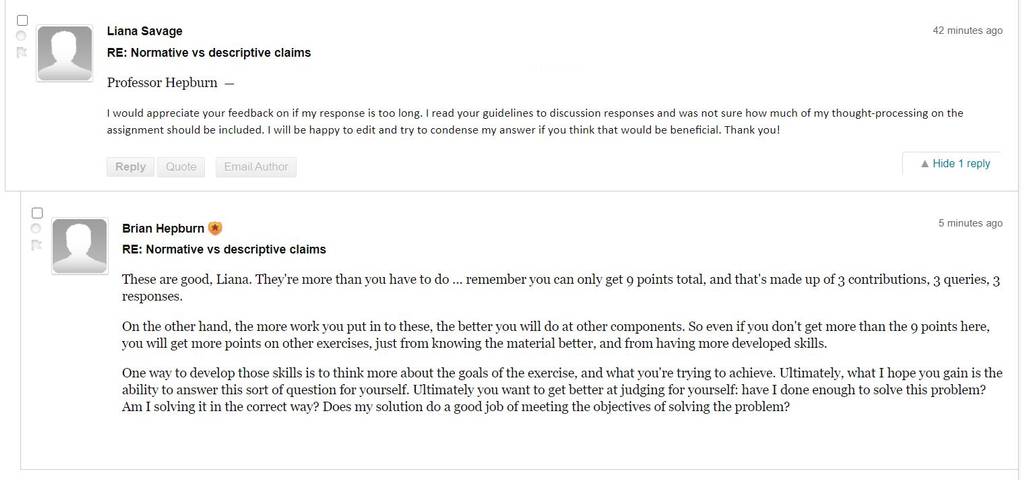Reply to Liana Savage's post
The image size is (1024, 480).
click(131, 167)
